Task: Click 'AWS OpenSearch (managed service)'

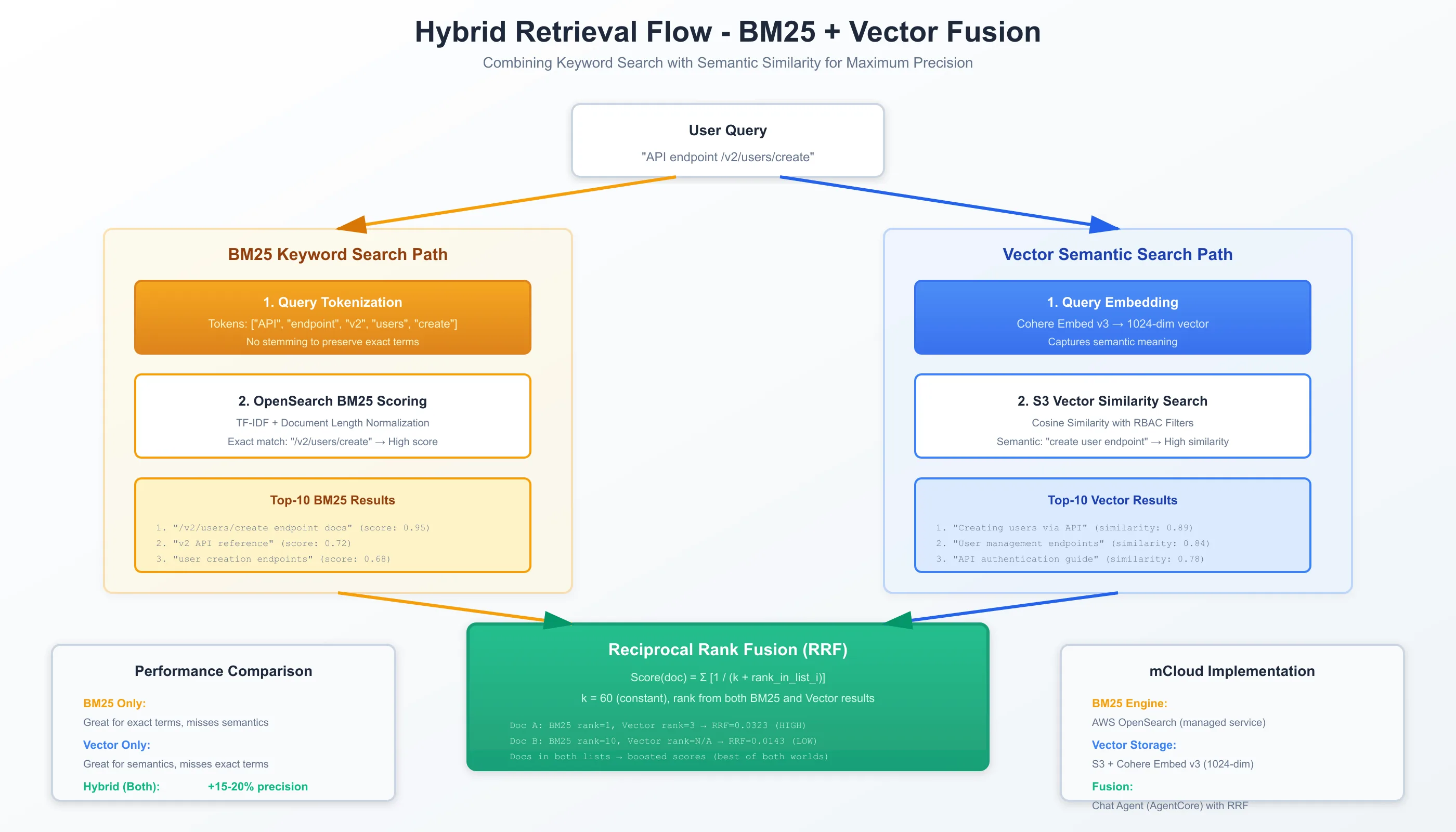Action: pyautogui.click(x=1178, y=722)
